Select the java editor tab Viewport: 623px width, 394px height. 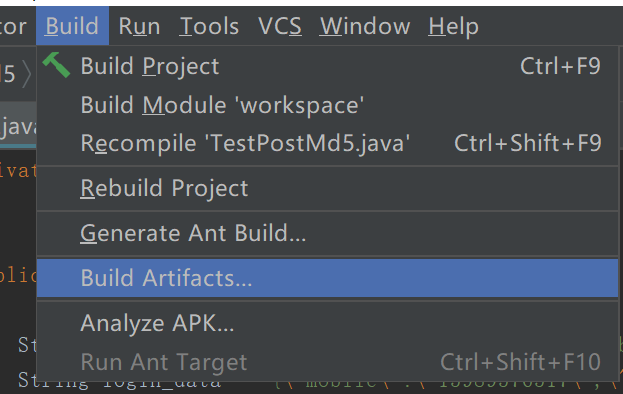coord(18,126)
